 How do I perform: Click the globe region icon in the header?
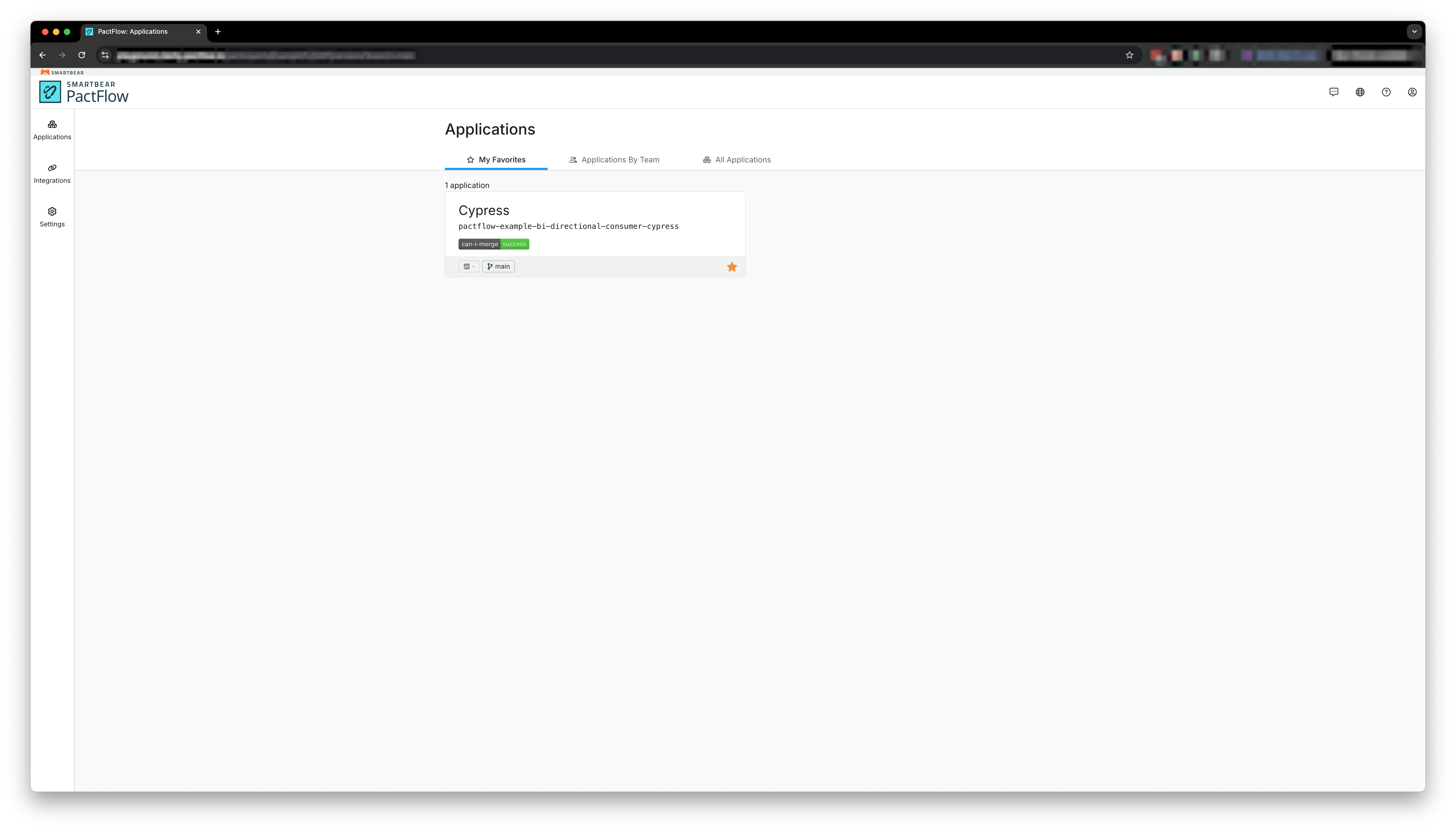tap(1360, 92)
